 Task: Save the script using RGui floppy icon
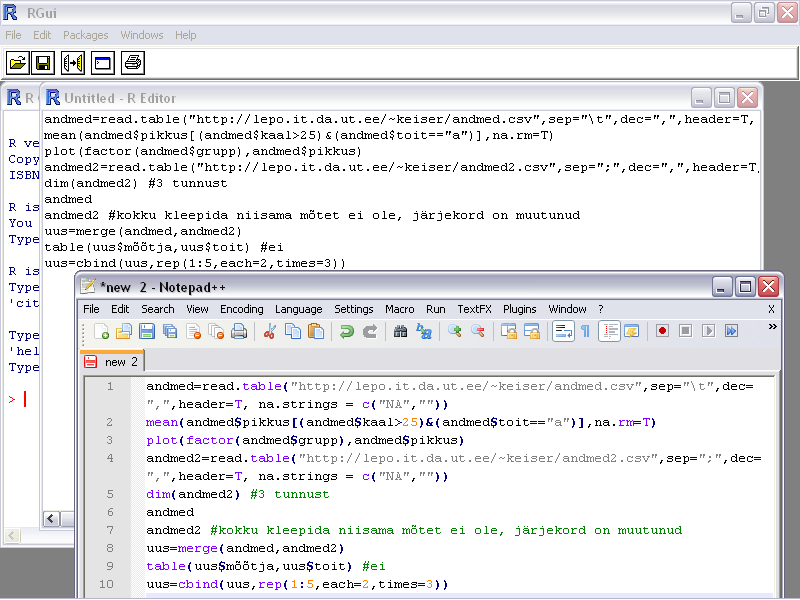pyautogui.click(x=44, y=63)
